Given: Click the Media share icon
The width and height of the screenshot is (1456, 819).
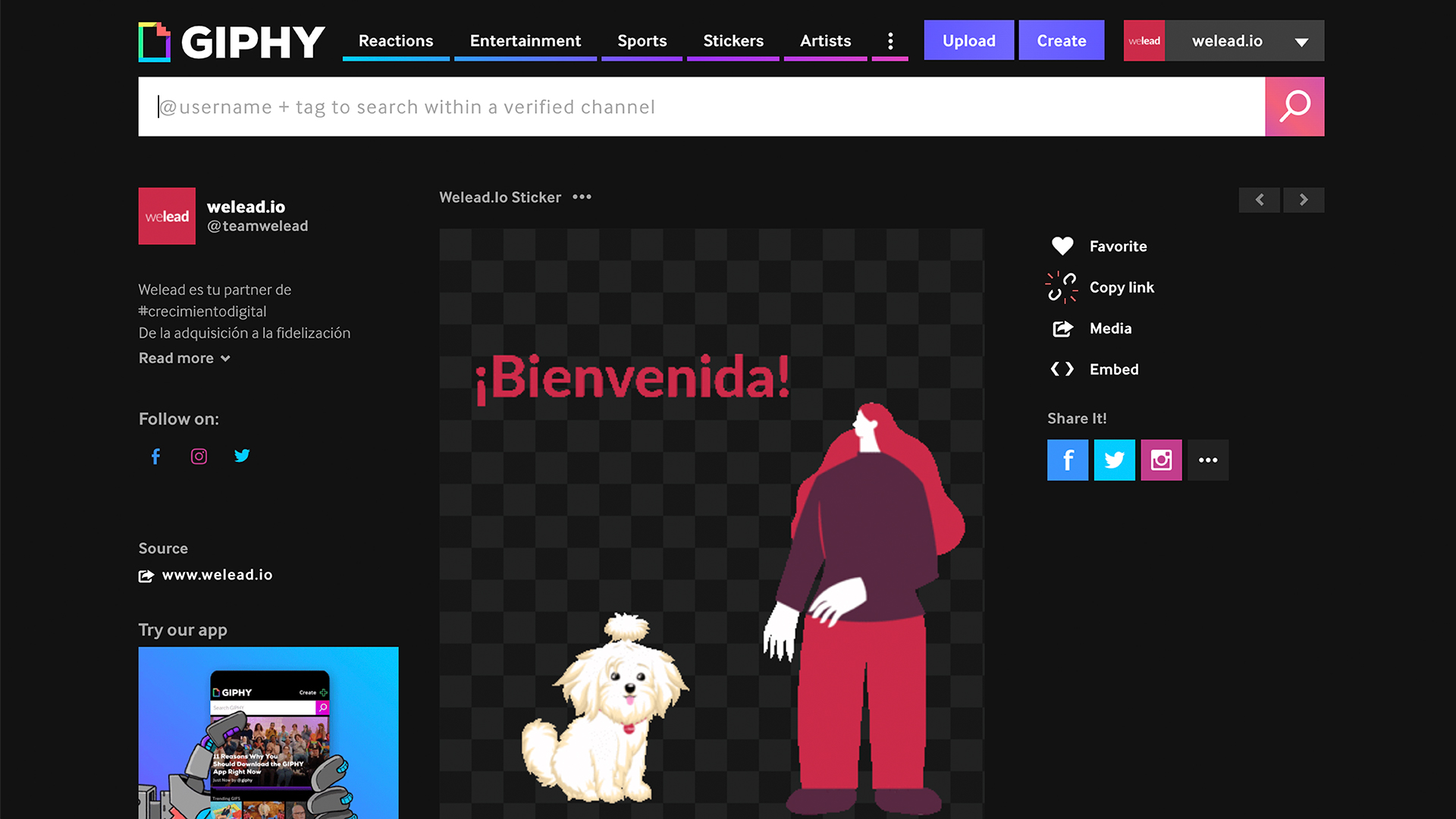Looking at the screenshot, I should pyautogui.click(x=1062, y=328).
